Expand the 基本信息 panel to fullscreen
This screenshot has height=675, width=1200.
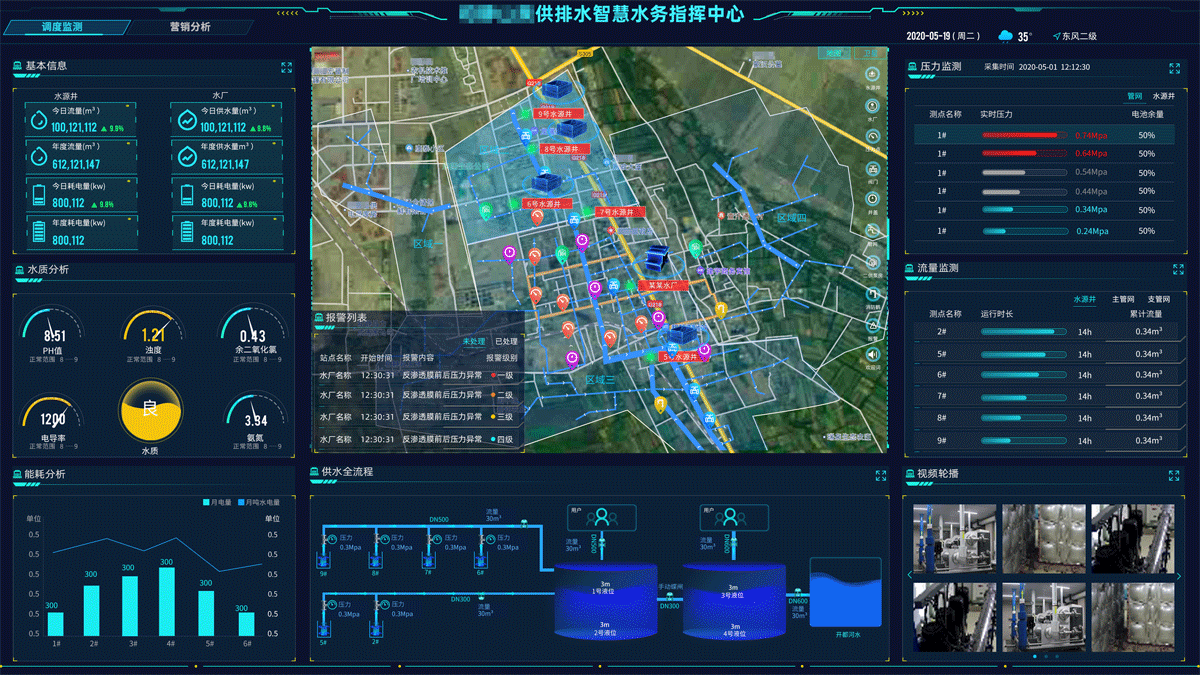pyautogui.click(x=287, y=67)
